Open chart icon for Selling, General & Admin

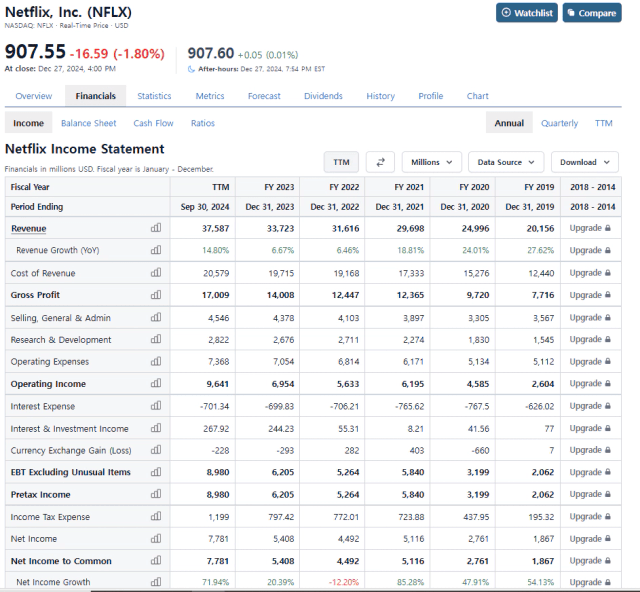156,317
